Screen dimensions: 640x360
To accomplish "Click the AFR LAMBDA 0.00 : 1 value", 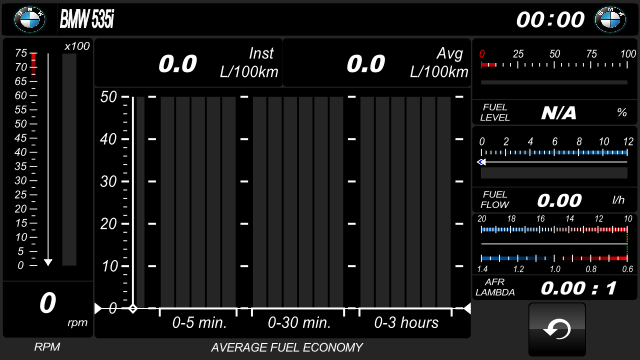I will coord(579,288).
